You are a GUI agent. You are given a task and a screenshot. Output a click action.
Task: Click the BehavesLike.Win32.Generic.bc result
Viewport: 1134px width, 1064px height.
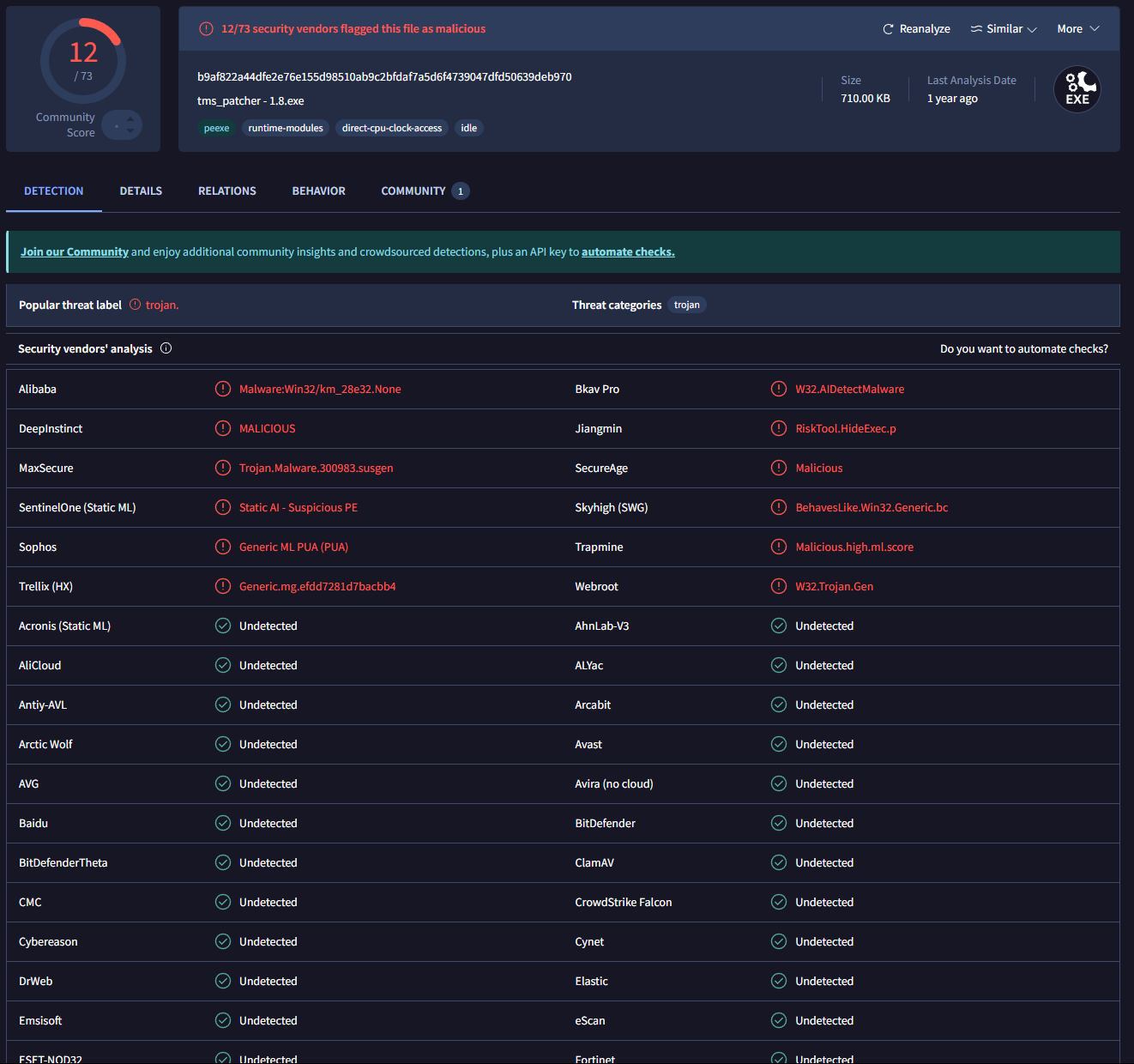872,508
